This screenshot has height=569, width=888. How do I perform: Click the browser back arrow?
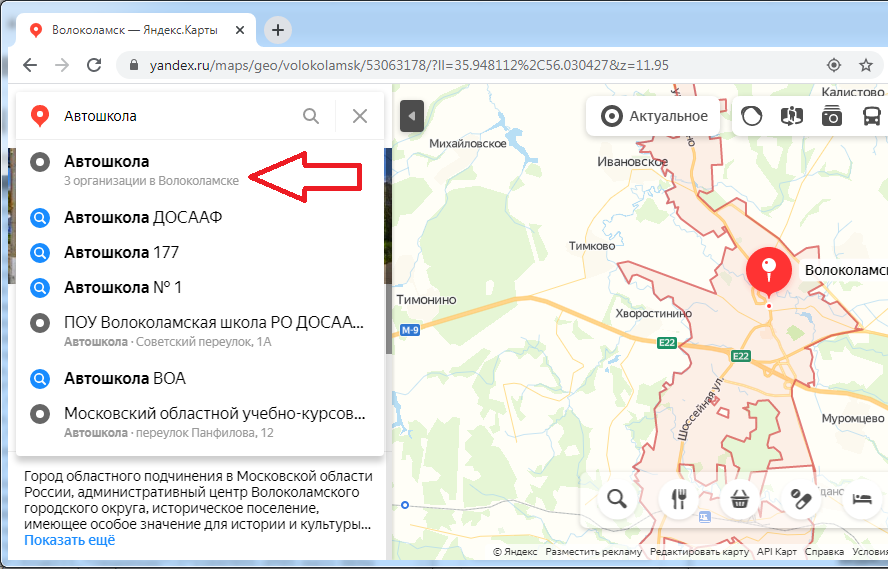pos(30,65)
